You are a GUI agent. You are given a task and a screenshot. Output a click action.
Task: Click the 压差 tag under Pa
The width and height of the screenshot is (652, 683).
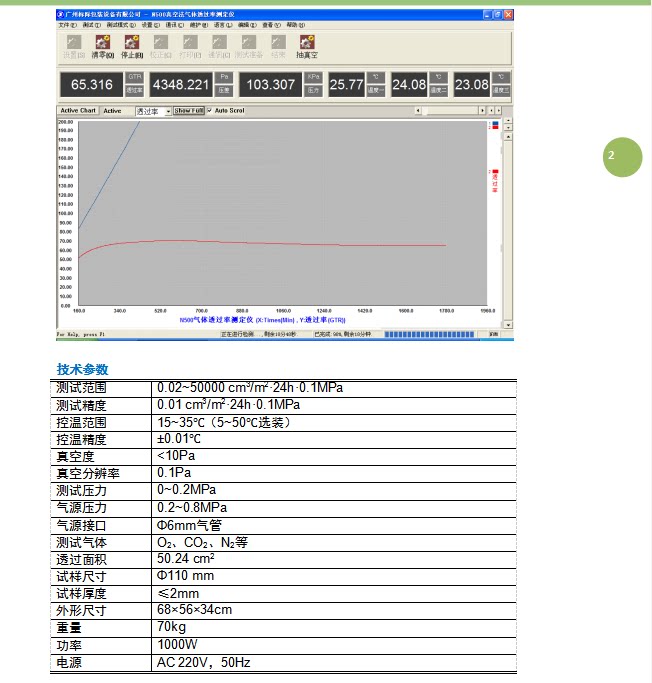pyautogui.click(x=224, y=90)
